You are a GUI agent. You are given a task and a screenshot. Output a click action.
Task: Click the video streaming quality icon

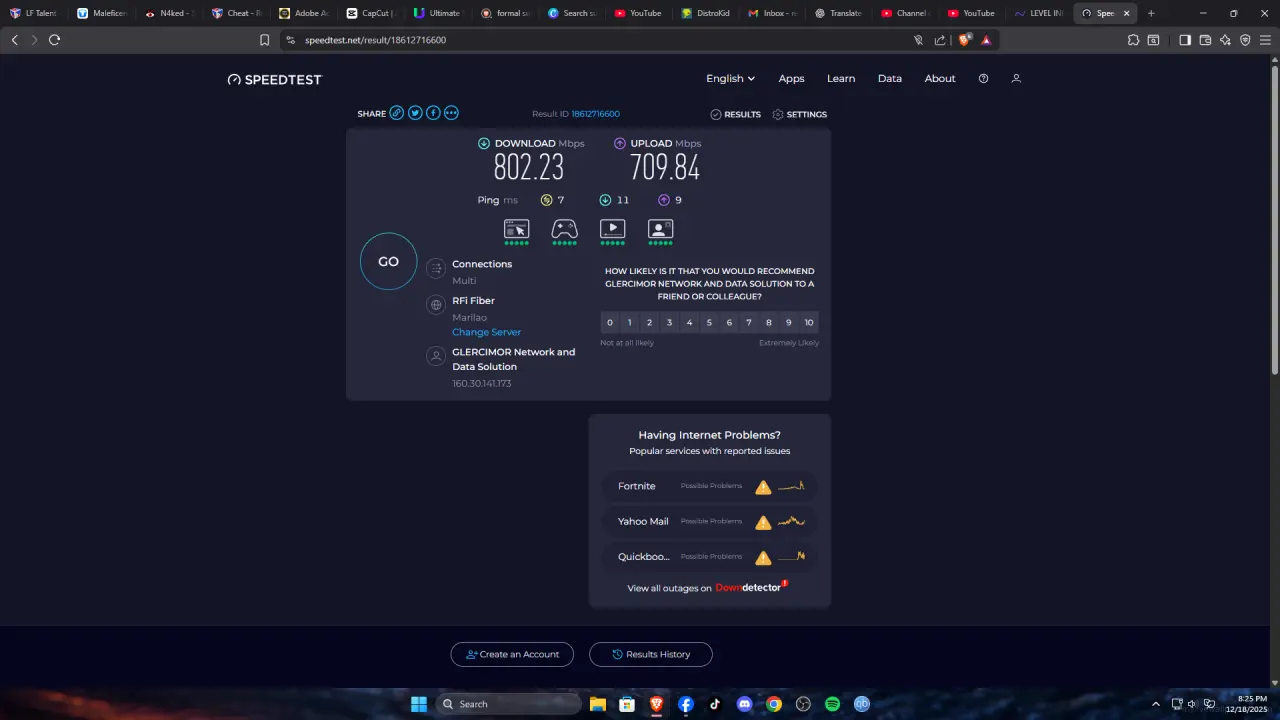(x=612, y=229)
